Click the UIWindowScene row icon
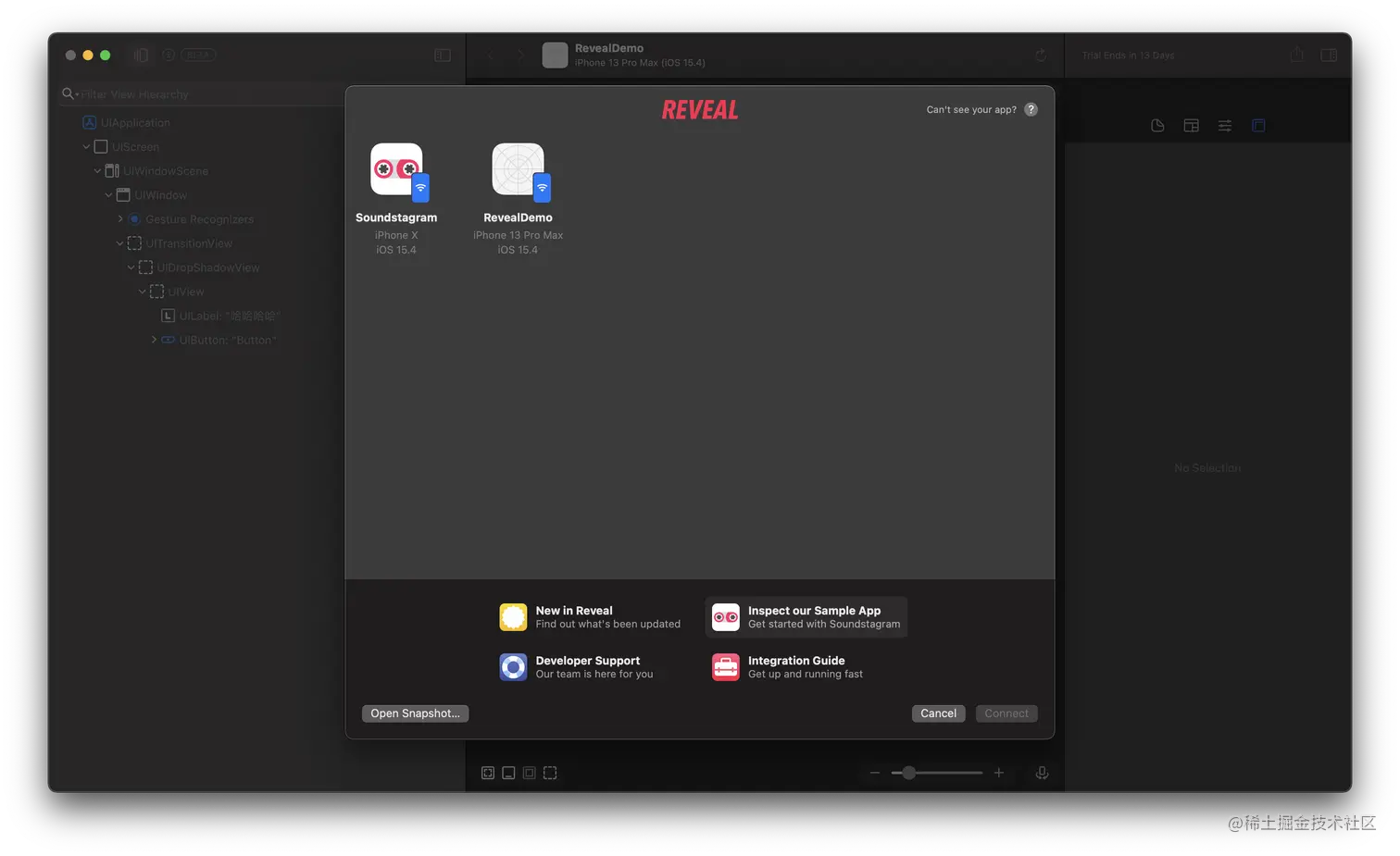The image size is (1400, 856). tap(112, 170)
